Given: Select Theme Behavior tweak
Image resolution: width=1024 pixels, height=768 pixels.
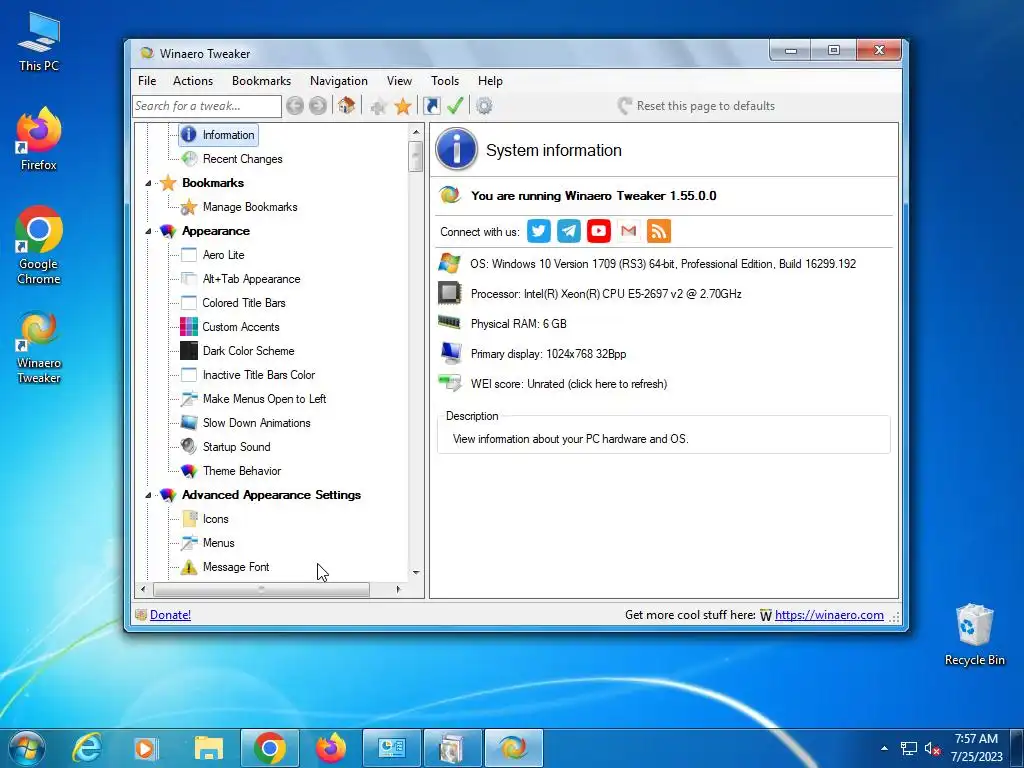Looking at the screenshot, I should point(242,471).
